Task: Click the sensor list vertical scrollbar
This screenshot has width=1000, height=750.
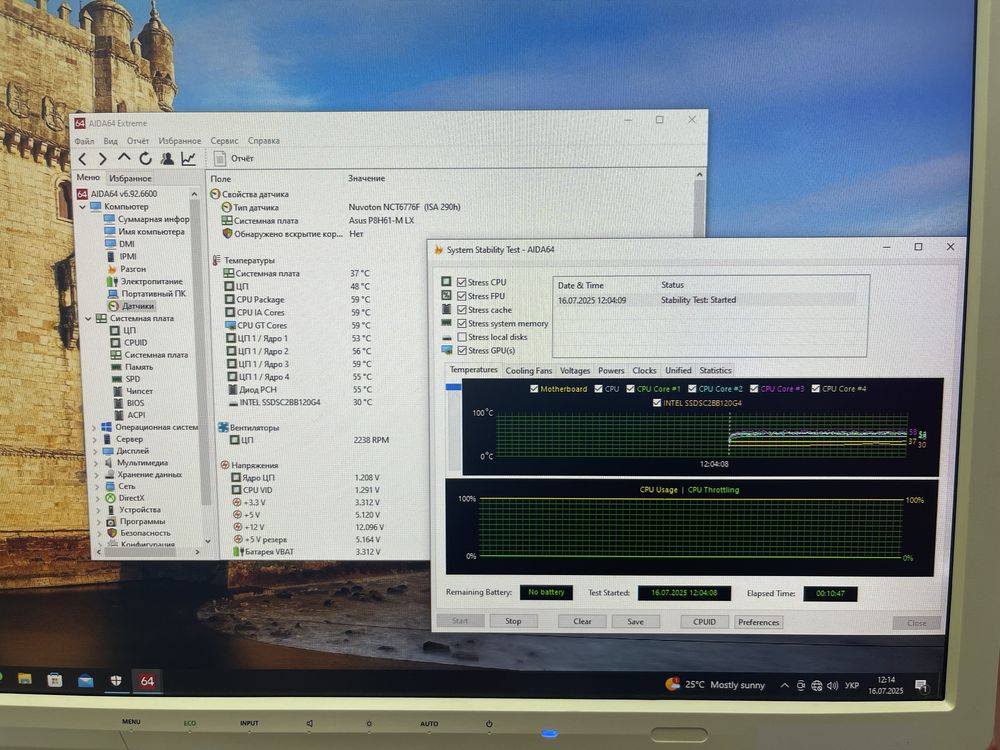Action: click(x=700, y=207)
